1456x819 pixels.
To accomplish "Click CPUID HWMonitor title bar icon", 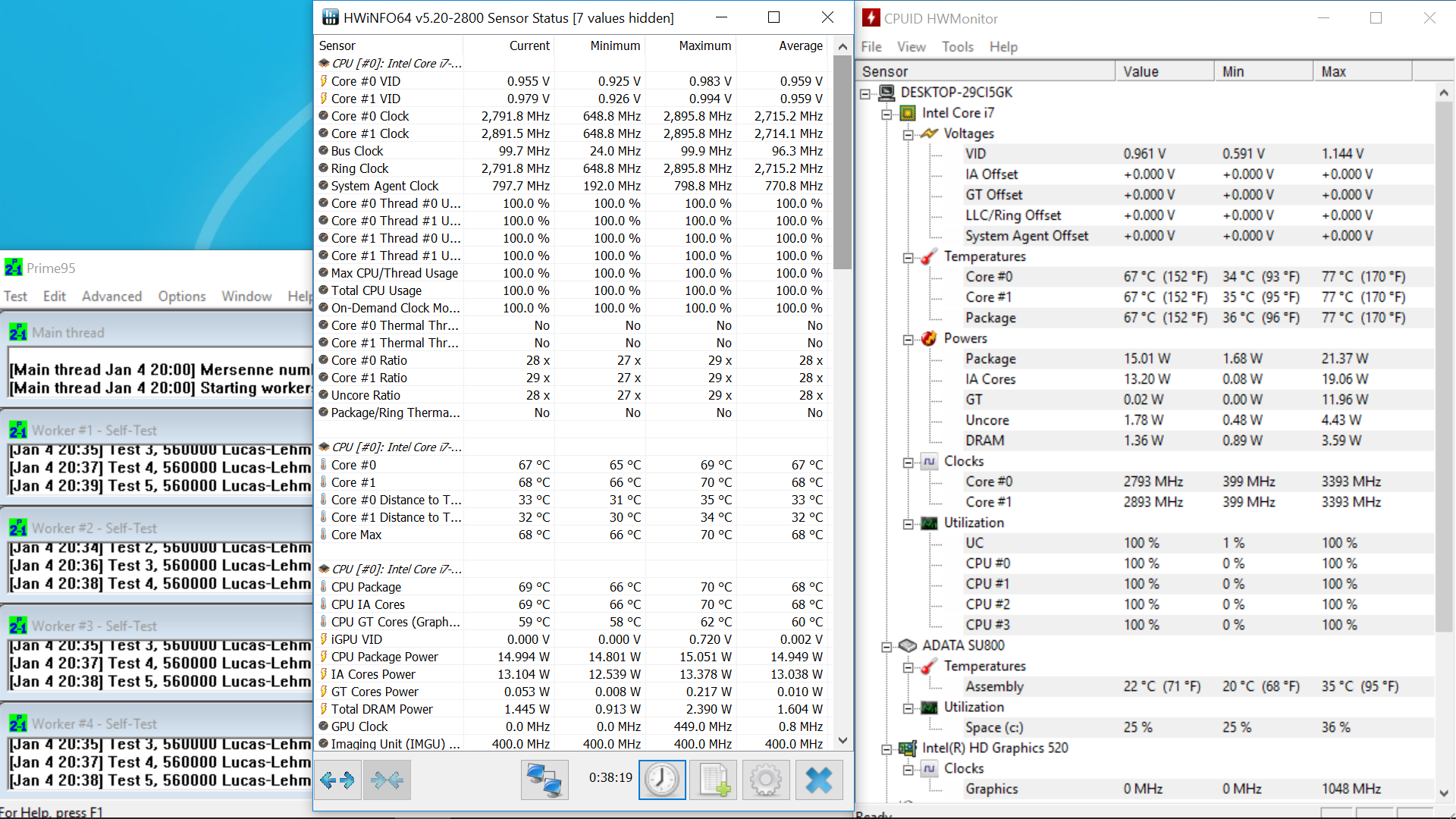I will point(871,18).
